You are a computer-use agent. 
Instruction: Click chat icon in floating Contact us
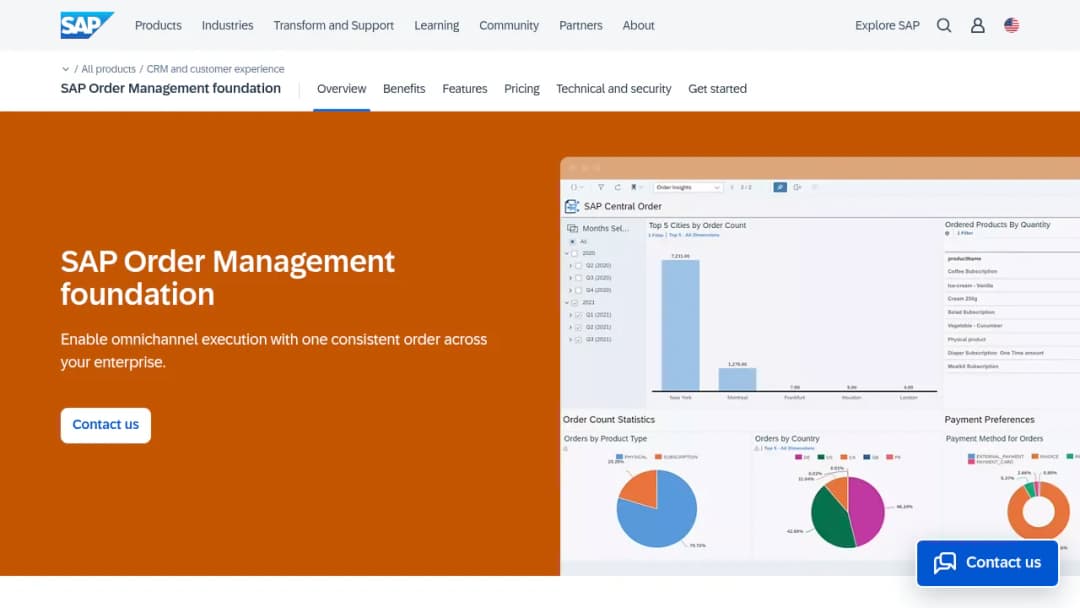pyautogui.click(x=945, y=563)
